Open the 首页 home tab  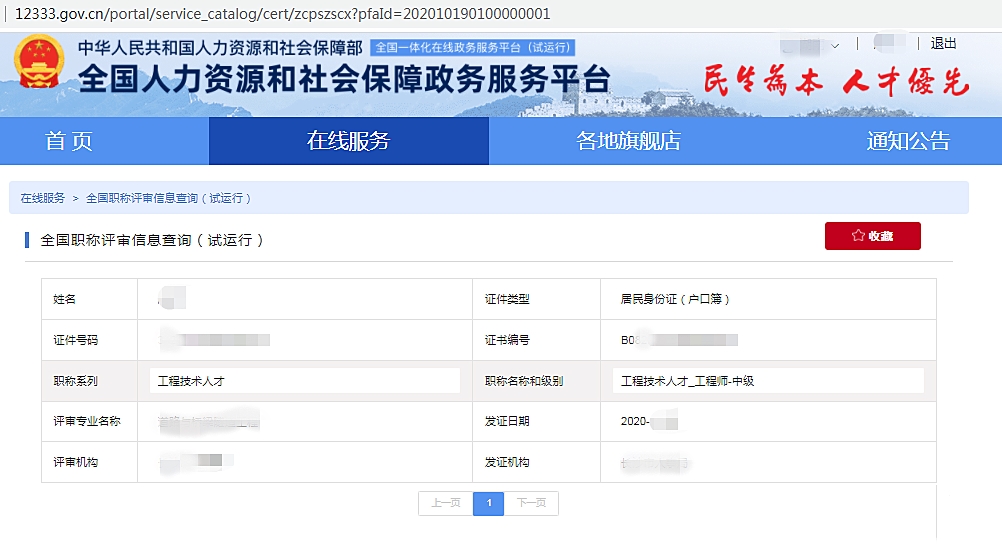69,141
